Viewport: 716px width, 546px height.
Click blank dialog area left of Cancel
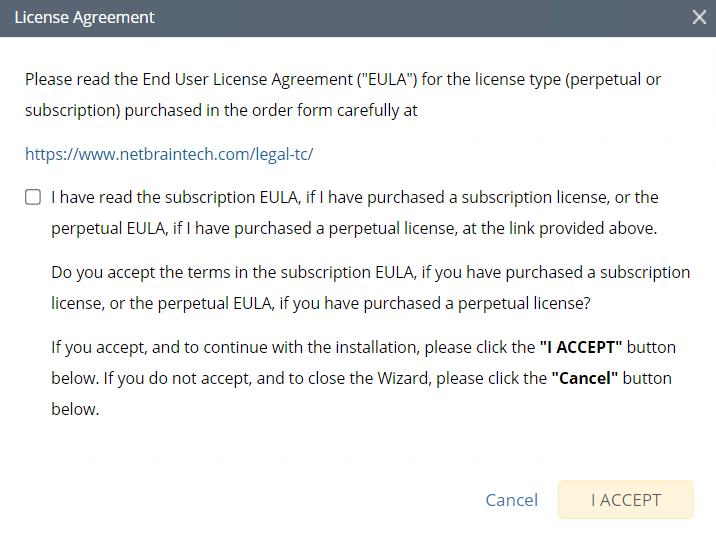click(250, 500)
